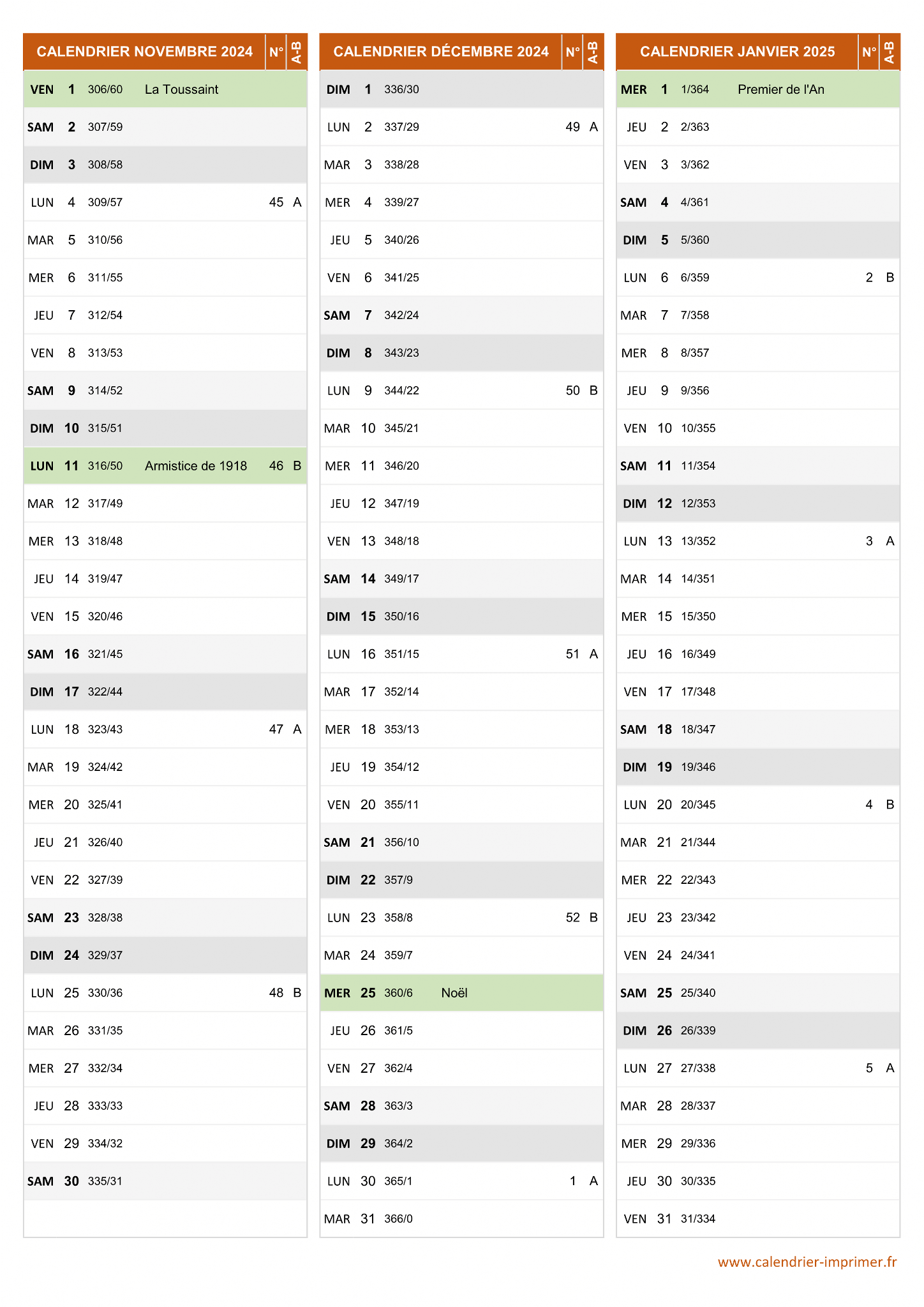This screenshot has height=1307, width=924.
Task: Select week number 45 in November
Action: (276, 202)
